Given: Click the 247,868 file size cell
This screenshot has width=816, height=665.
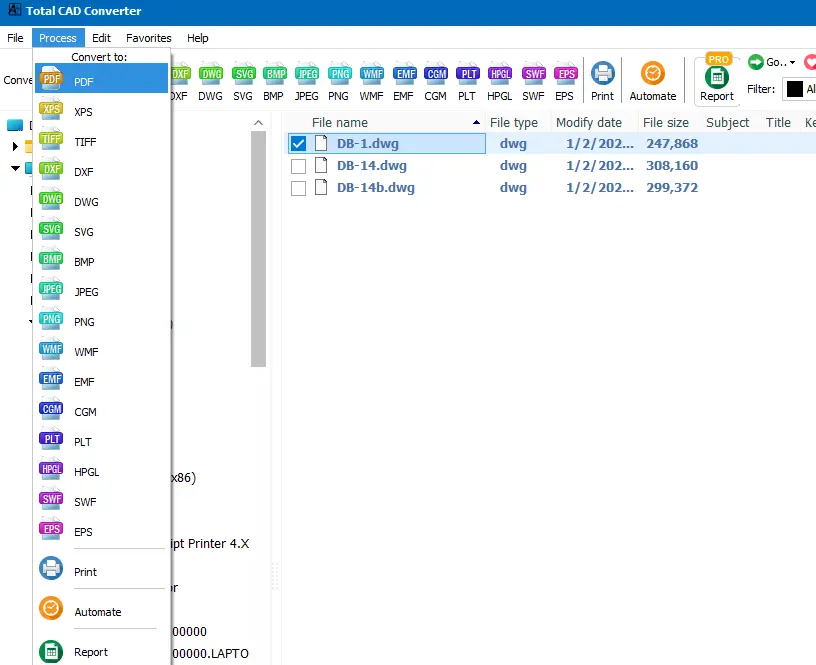Looking at the screenshot, I should 672,144.
